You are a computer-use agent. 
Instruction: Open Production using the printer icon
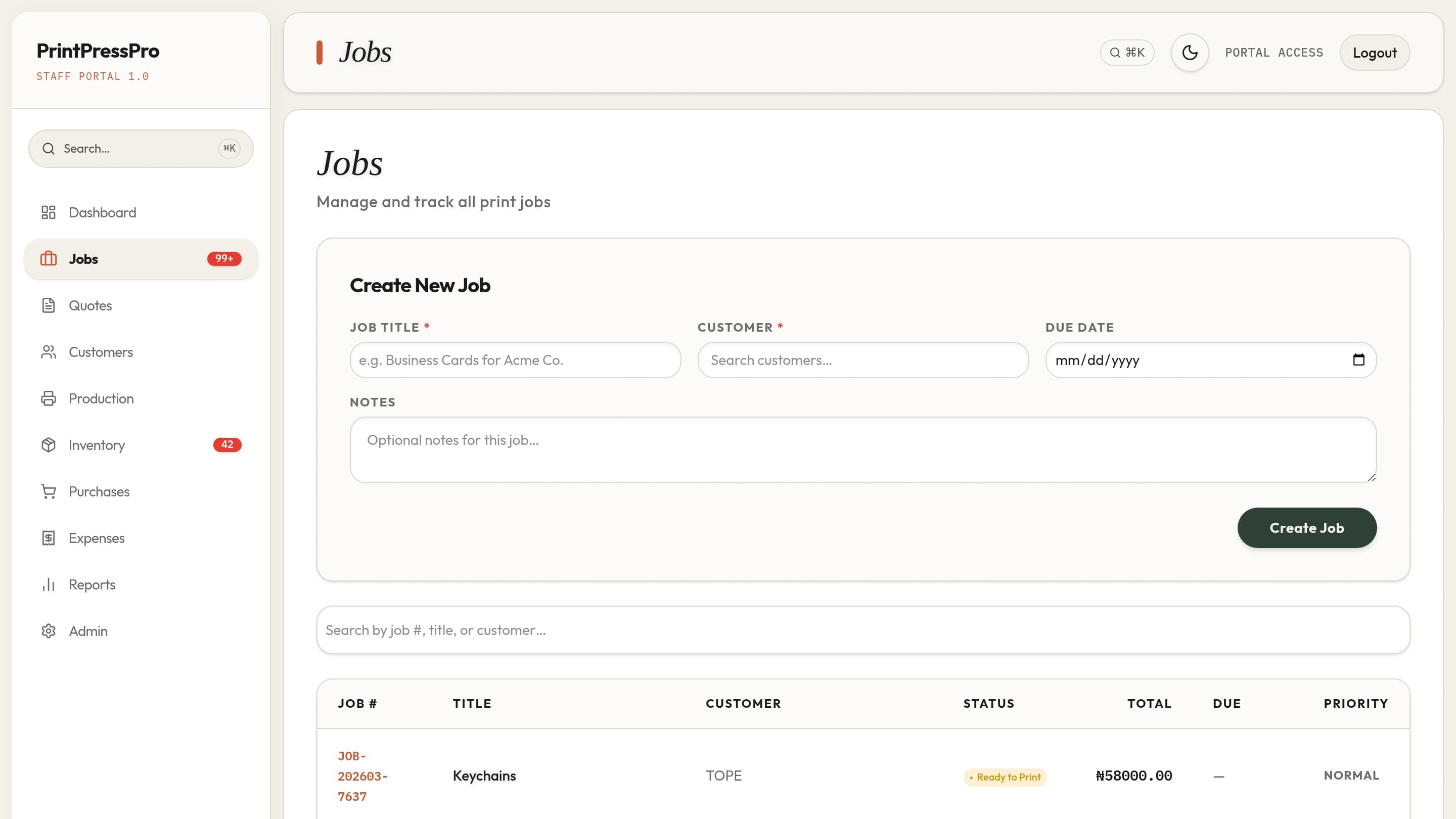click(49, 398)
